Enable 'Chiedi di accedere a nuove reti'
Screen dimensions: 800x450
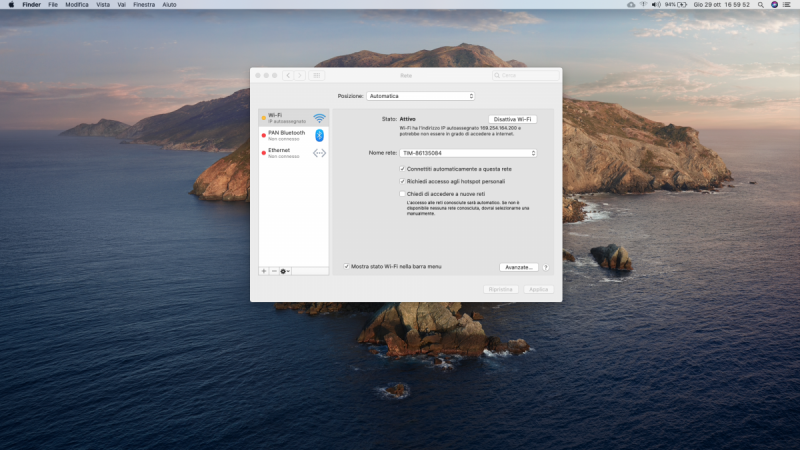402,194
